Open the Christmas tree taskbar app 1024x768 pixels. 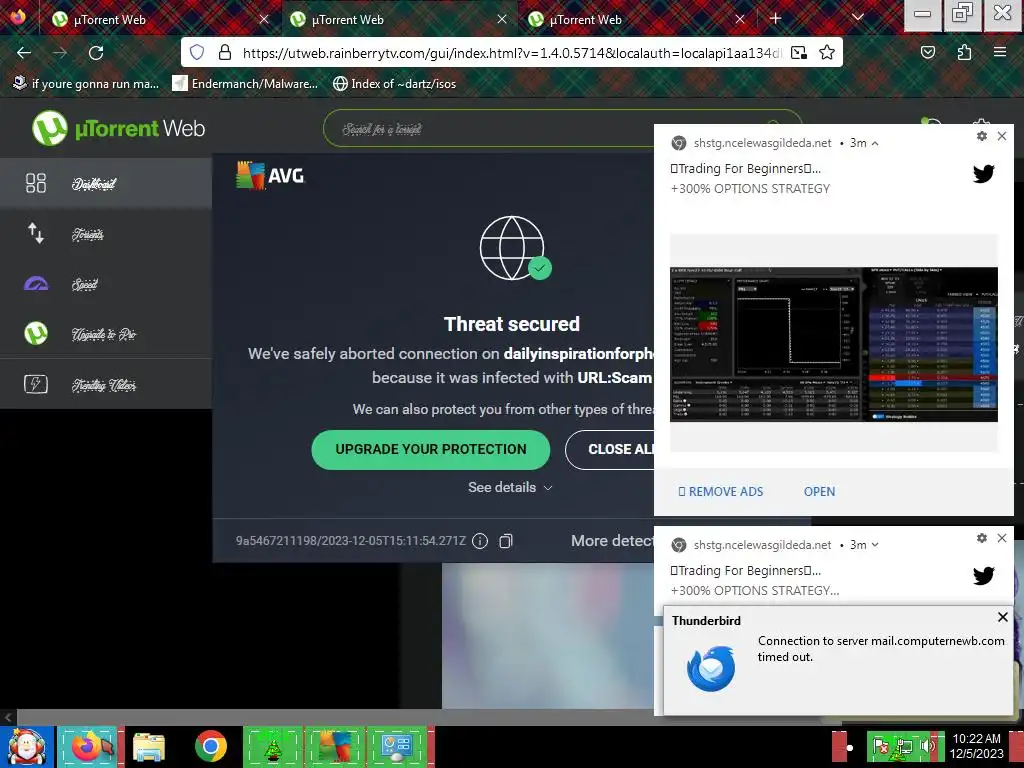click(272, 746)
